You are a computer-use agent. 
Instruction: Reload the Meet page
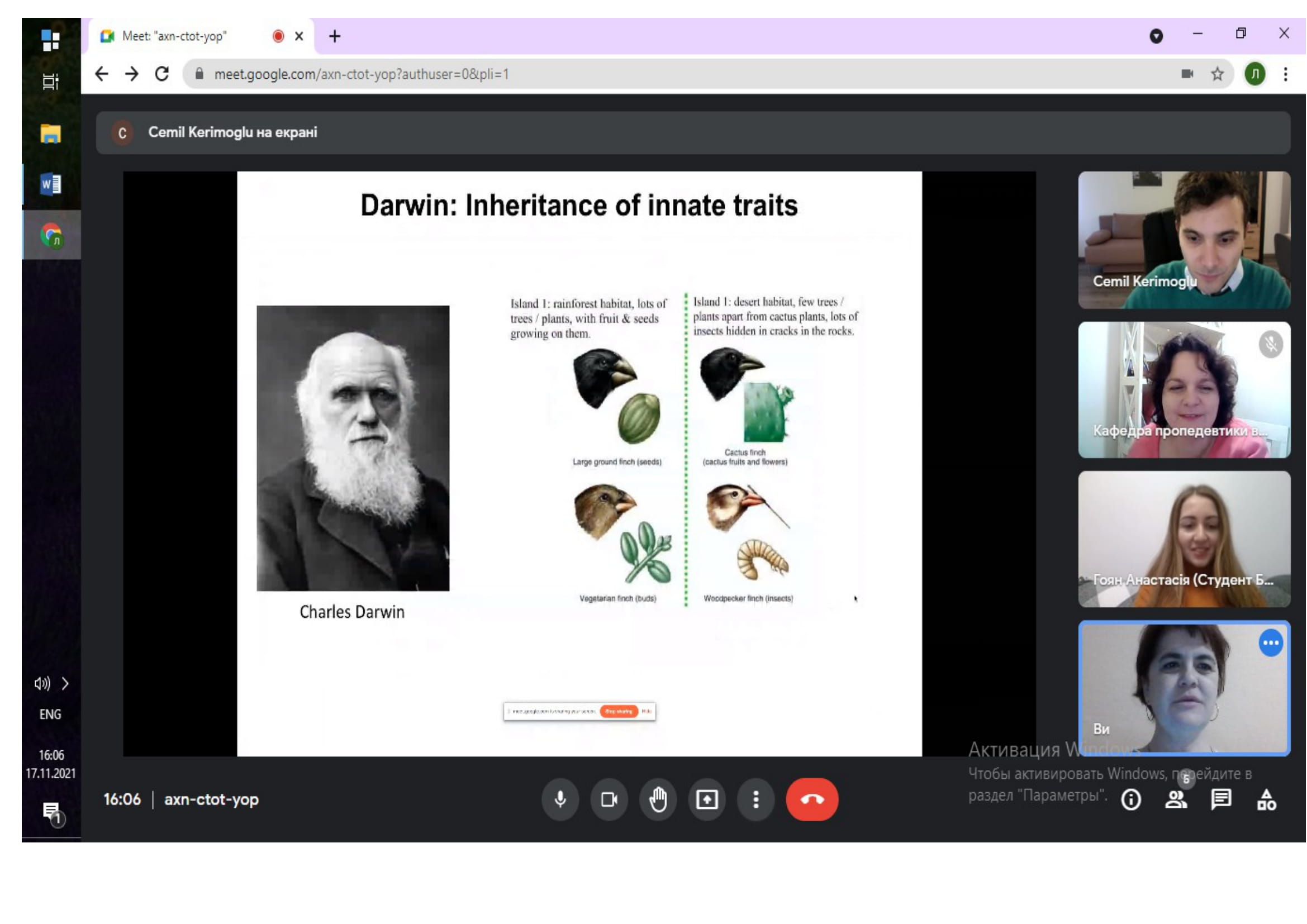(162, 74)
